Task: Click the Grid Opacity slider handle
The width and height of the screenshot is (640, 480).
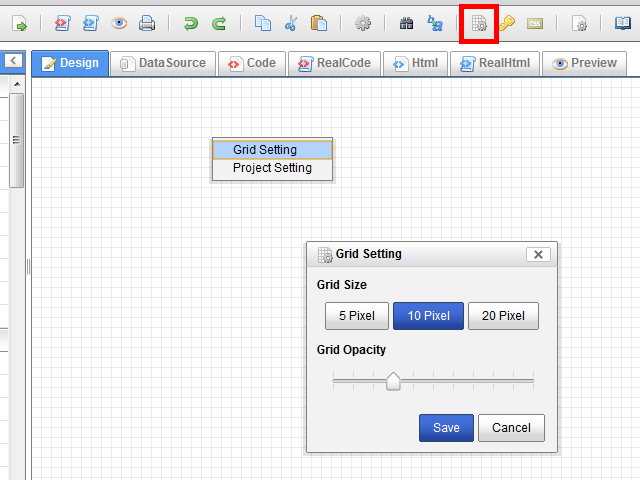Action: point(393,381)
